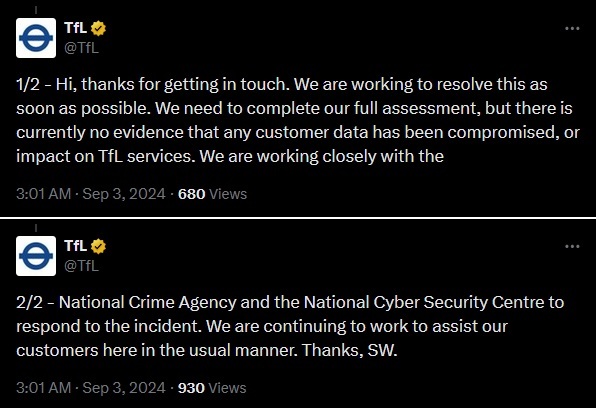Click thread connector line above second avatar
596x408 pixels.
pos(36,228)
